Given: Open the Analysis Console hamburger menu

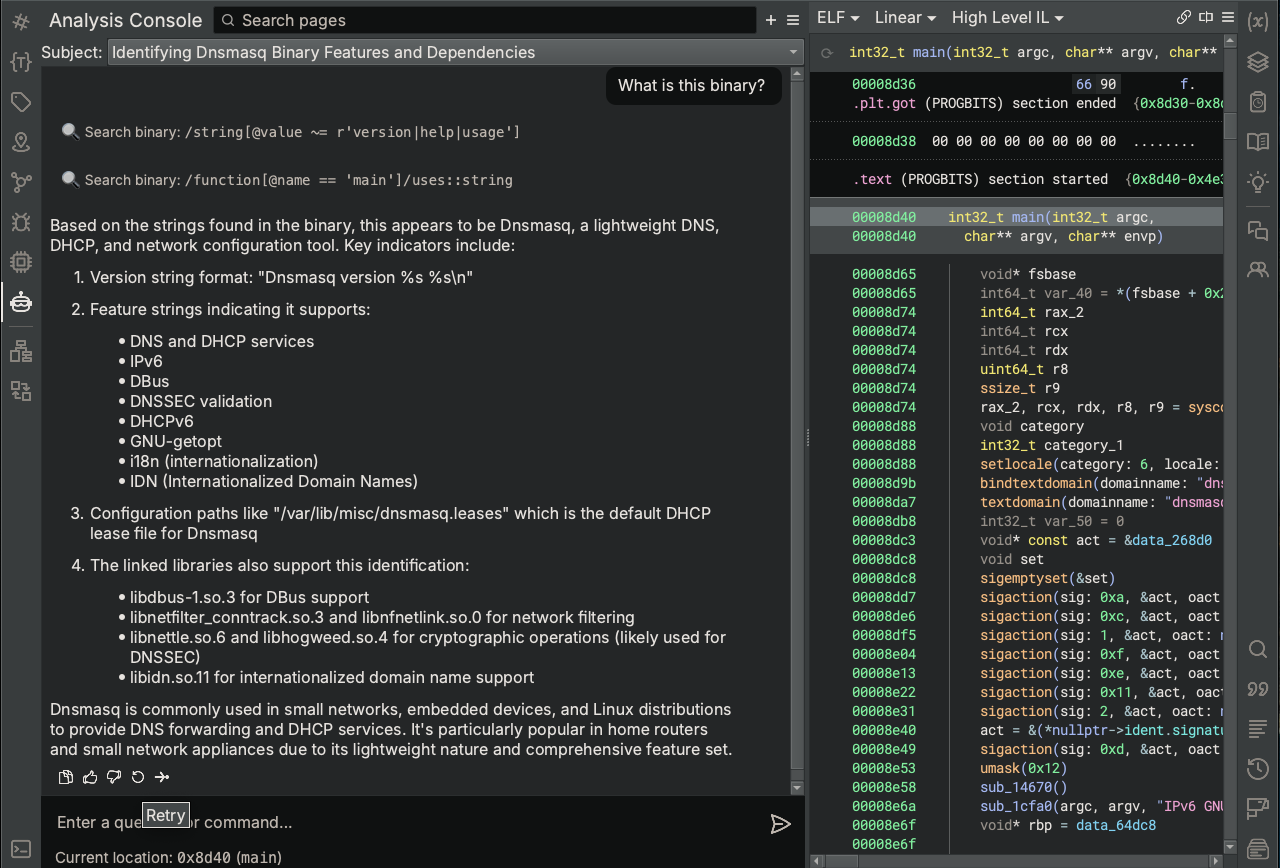Looking at the screenshot, I should coord(793,20).
